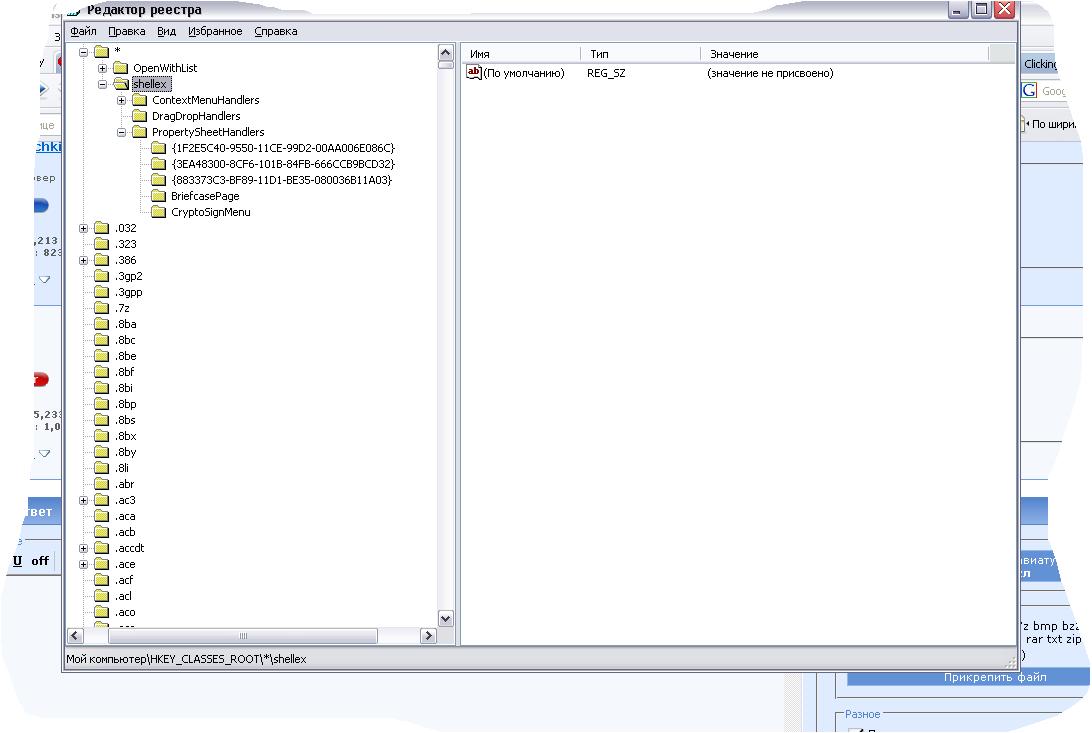Open the Избранное menu

point(214,31)
